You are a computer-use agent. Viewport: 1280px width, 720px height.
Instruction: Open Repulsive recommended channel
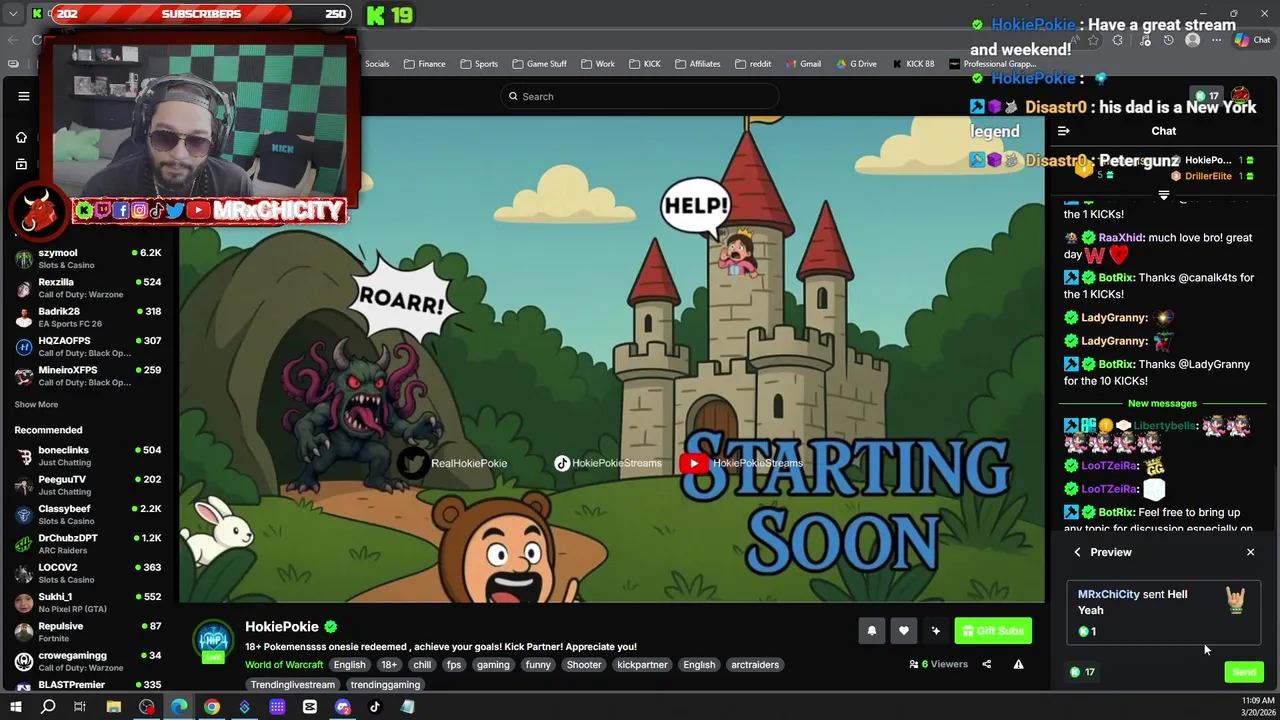90,631
